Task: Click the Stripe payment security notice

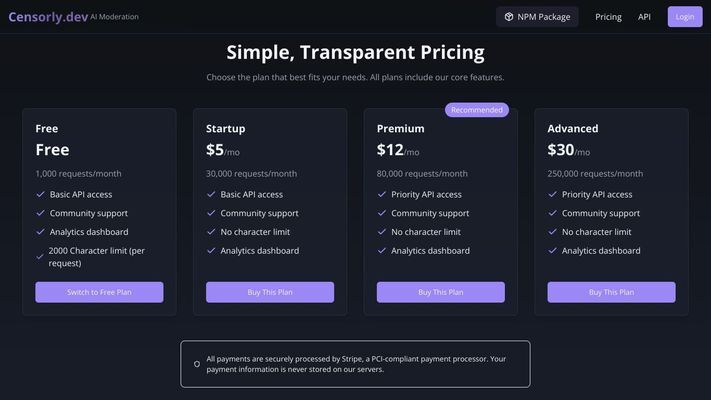Action: [355, 364]
